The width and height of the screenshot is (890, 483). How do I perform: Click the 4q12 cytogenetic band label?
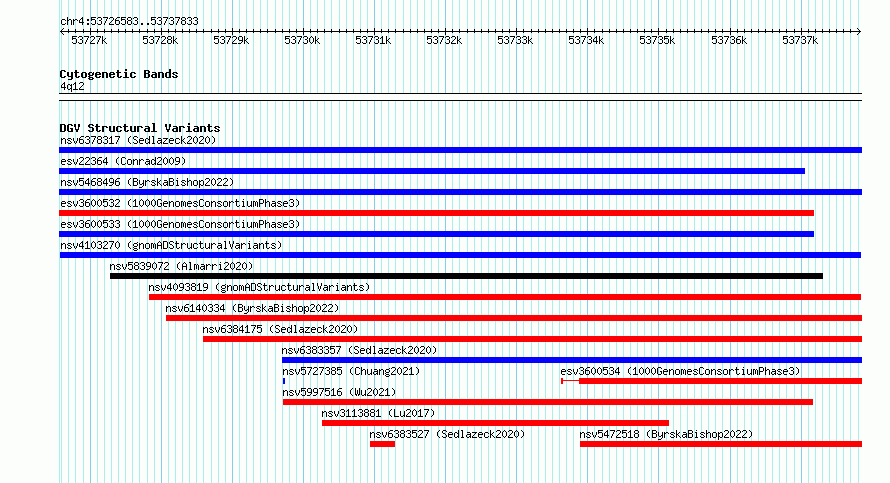(72, 86)
